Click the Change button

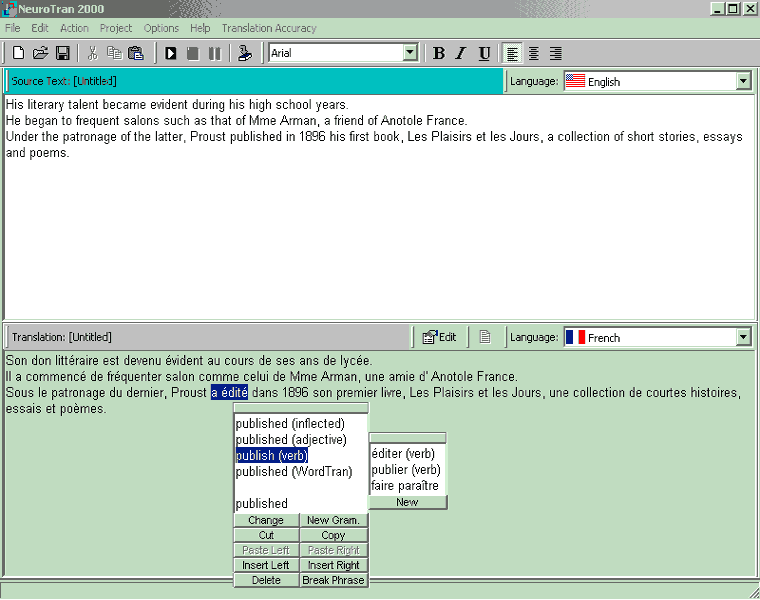point(266,520)
